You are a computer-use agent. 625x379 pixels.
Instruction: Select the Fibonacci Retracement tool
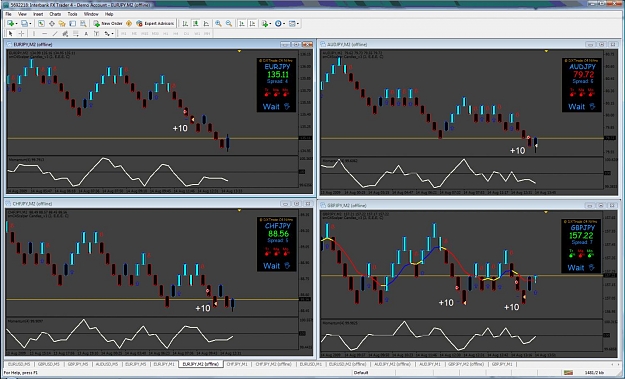point(75,33)
